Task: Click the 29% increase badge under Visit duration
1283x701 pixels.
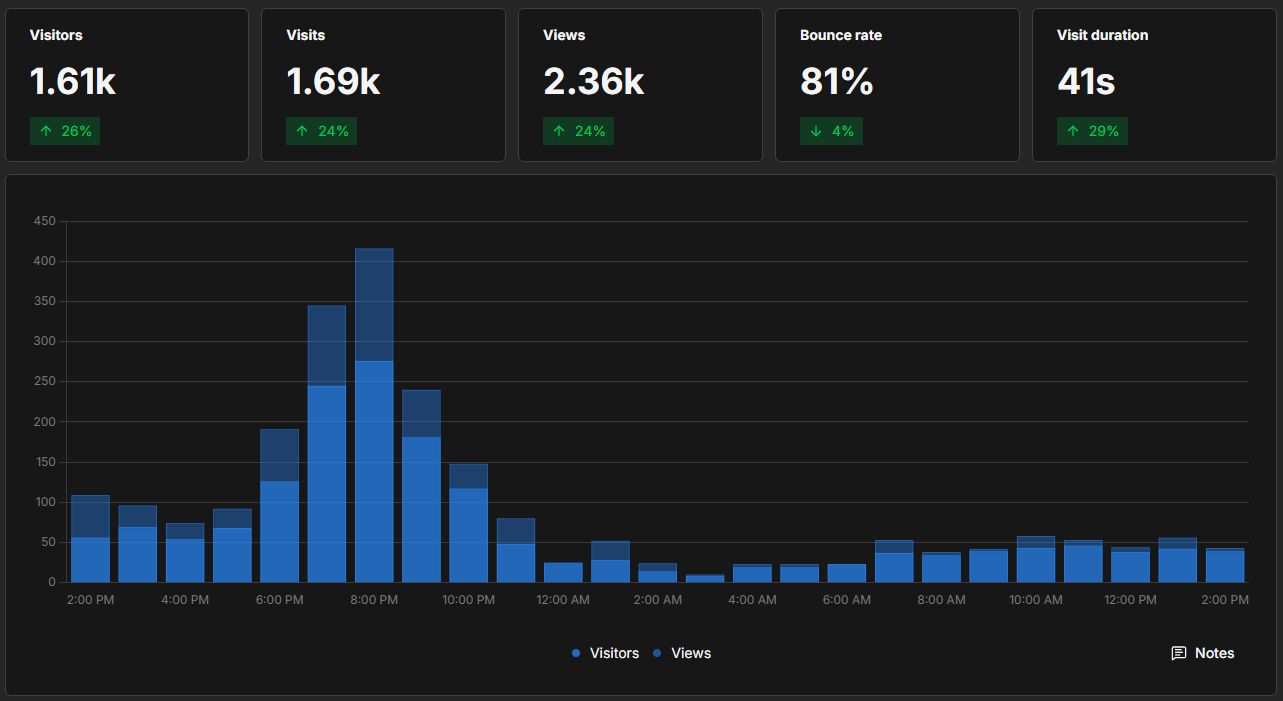Action: (x=1092, y=131)
